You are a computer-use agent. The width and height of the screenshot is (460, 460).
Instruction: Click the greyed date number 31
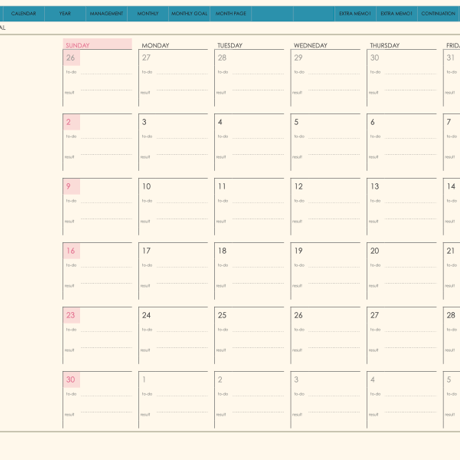[x=451, y=58]
